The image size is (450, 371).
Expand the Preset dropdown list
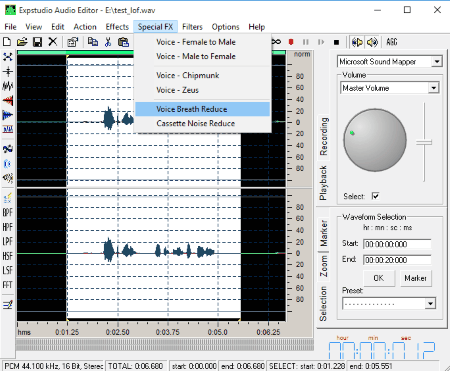pyautogui.click(x=430, y=304)
